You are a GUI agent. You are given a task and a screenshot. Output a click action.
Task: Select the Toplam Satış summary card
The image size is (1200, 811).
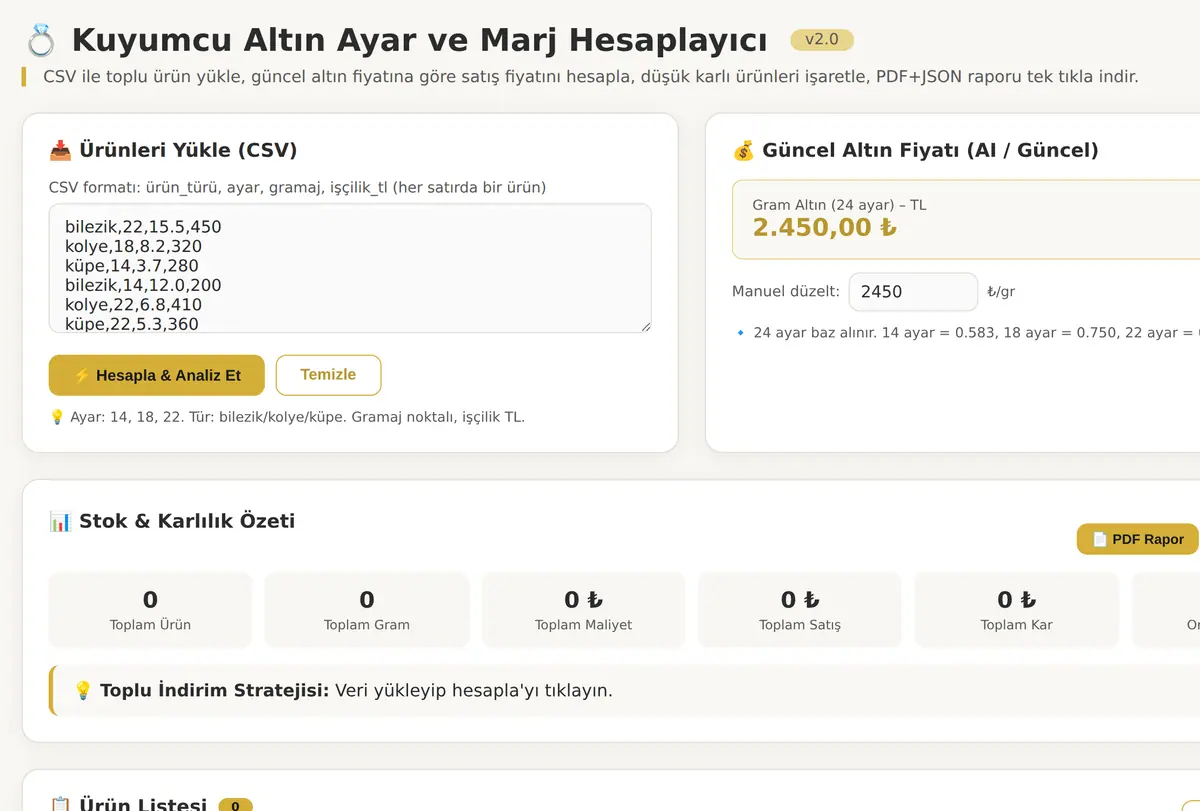pos(800,610)
